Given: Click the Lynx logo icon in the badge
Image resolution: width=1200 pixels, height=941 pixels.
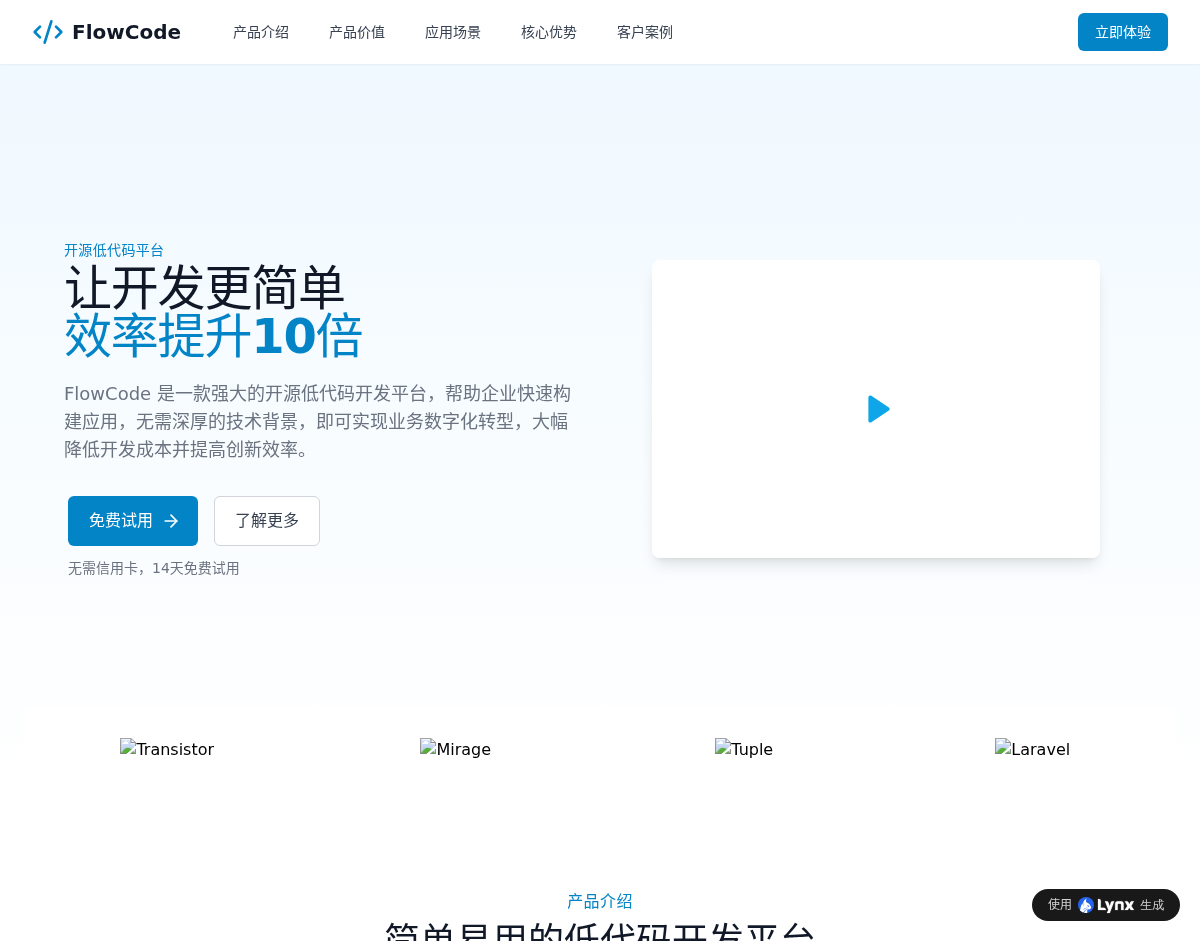Looking at the screenshot, I should click(1086, 905).
